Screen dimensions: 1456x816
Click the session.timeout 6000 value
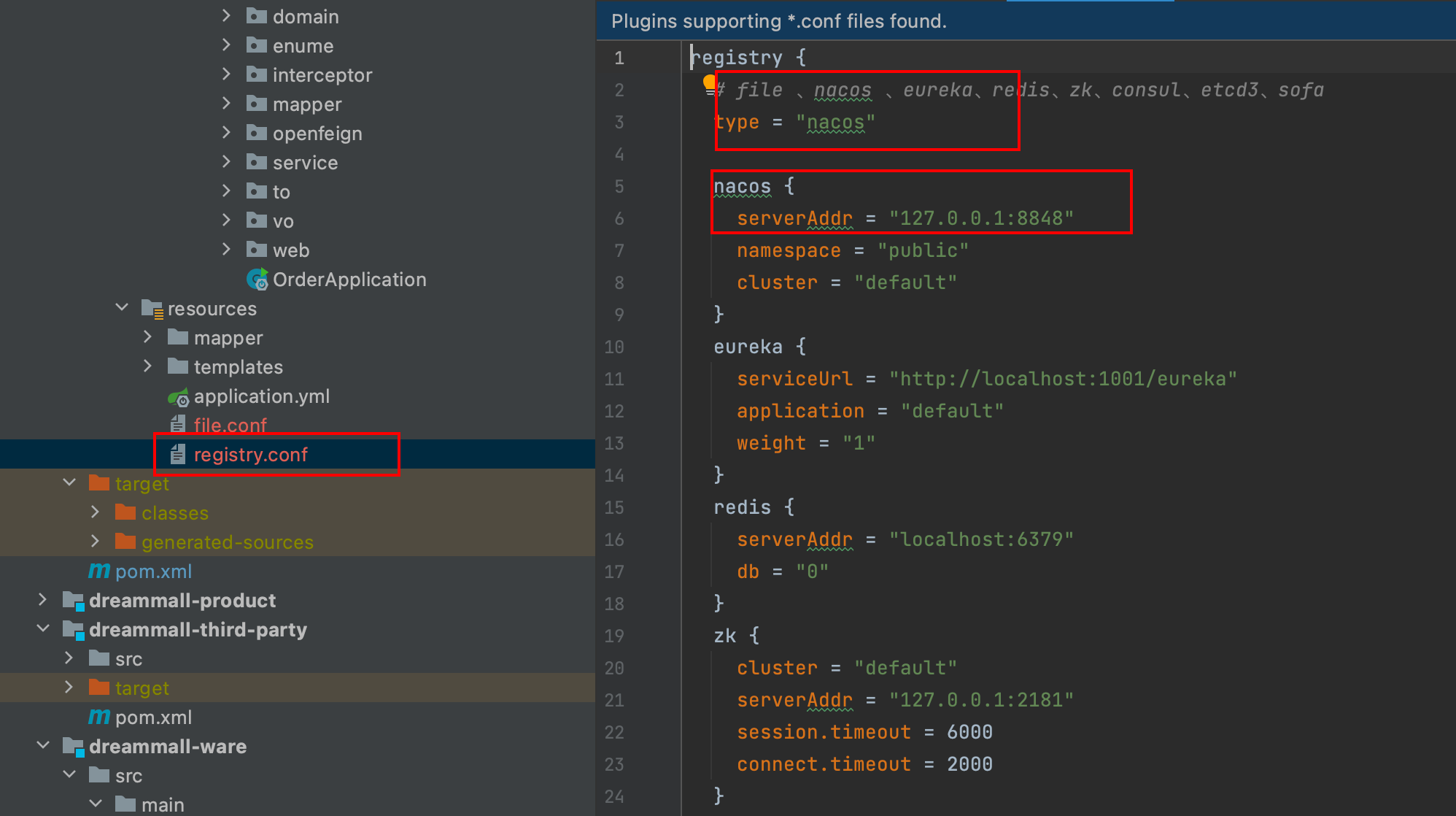coord(969,732)
